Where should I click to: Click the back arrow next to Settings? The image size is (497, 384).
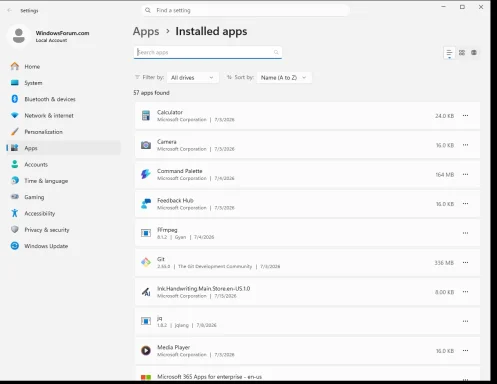point(9,10)
